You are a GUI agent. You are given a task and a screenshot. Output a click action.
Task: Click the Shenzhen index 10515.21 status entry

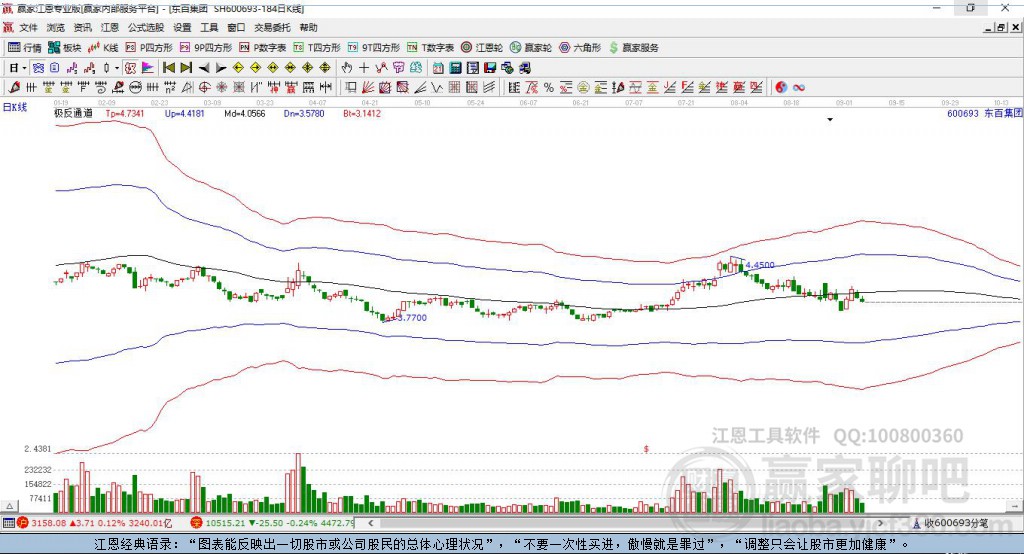pos(273,523)
